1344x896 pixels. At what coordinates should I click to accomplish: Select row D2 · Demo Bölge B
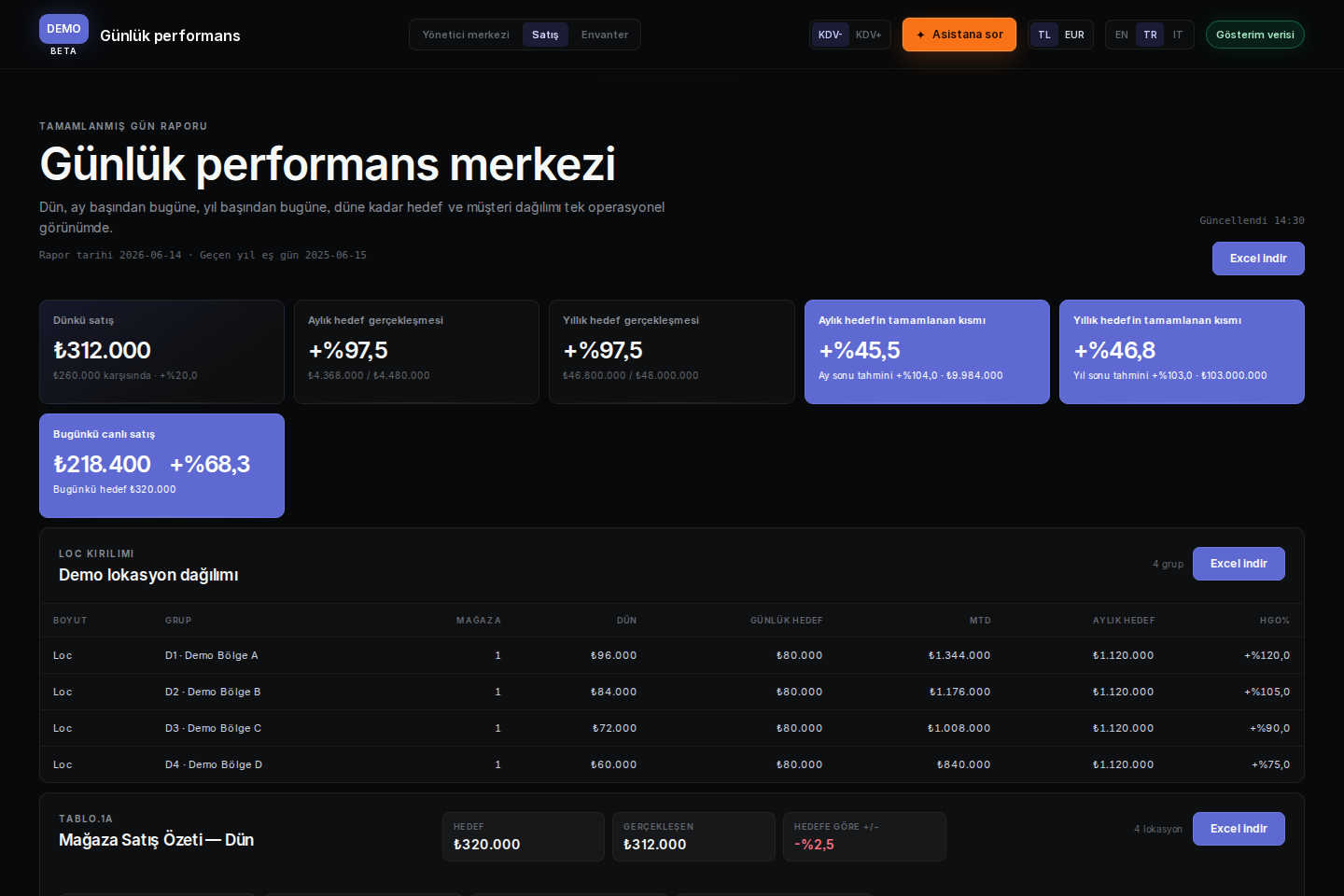[672, 692]
